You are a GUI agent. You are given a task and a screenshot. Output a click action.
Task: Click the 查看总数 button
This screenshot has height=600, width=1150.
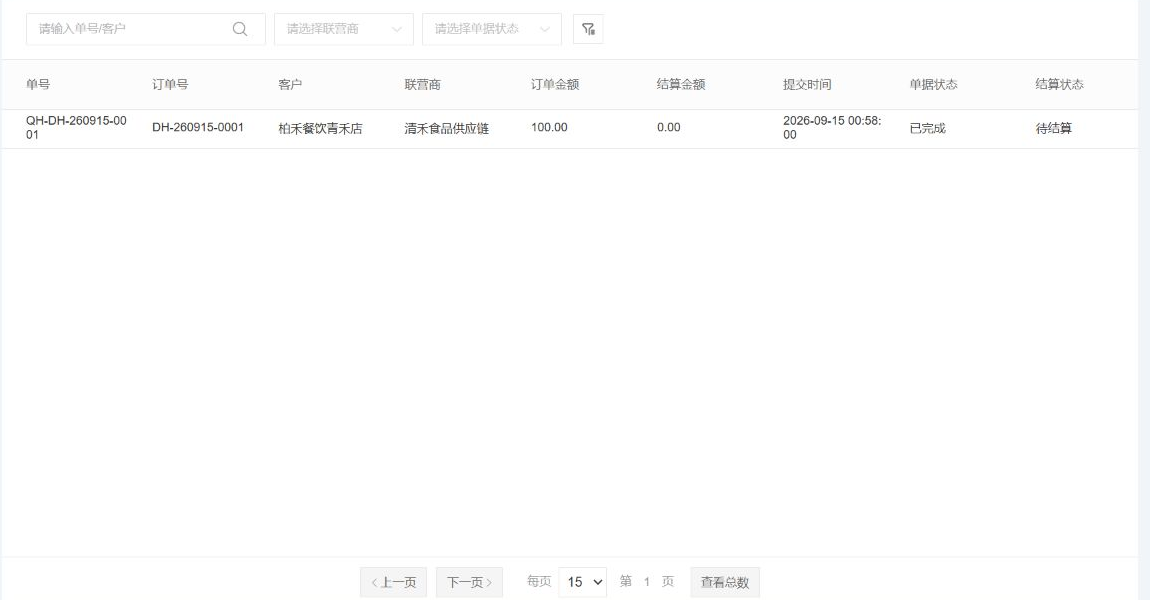(x=725, y=582)
